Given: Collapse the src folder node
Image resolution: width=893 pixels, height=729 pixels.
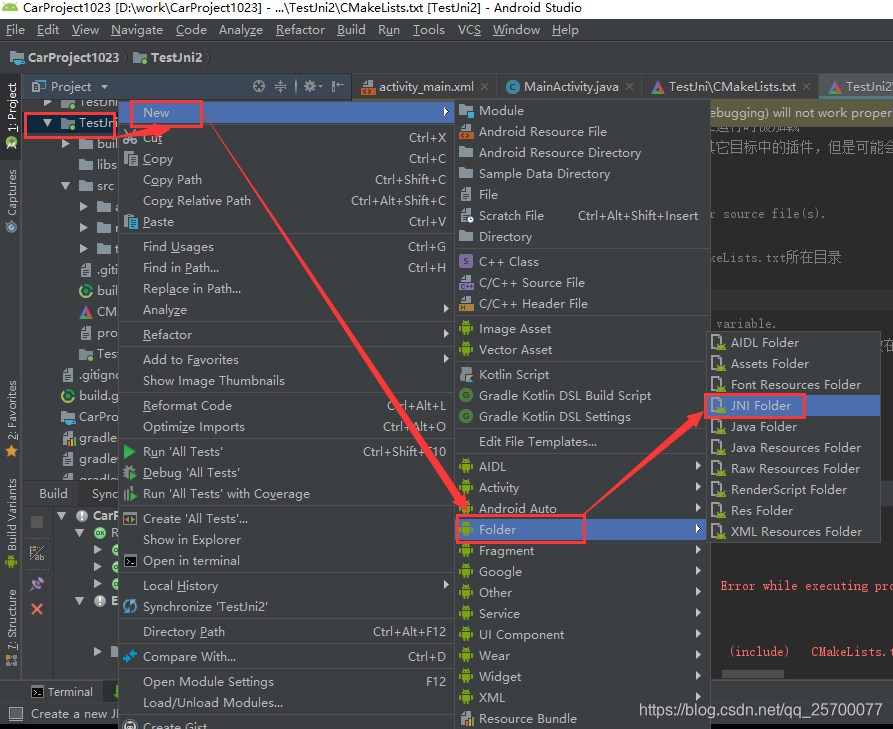Looking at the screenshot, I should 65,186.
